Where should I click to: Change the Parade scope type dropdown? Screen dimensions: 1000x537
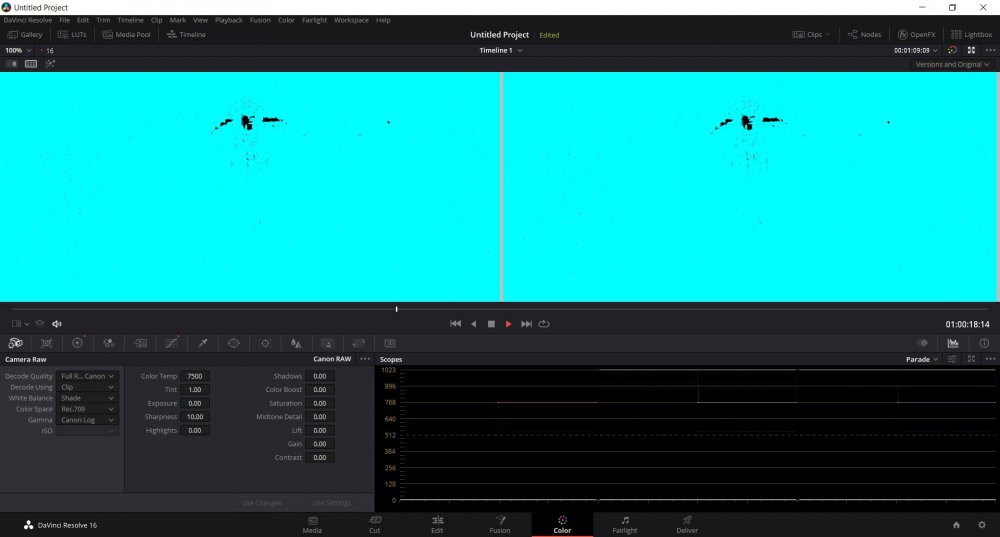[922, 359]
